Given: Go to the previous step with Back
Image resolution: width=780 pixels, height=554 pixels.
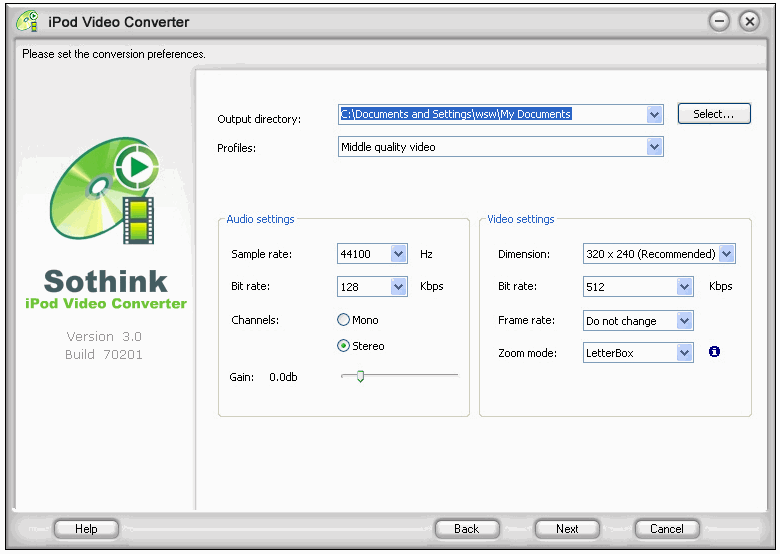Looking at the screenshot, I should (x=467, y=529).
